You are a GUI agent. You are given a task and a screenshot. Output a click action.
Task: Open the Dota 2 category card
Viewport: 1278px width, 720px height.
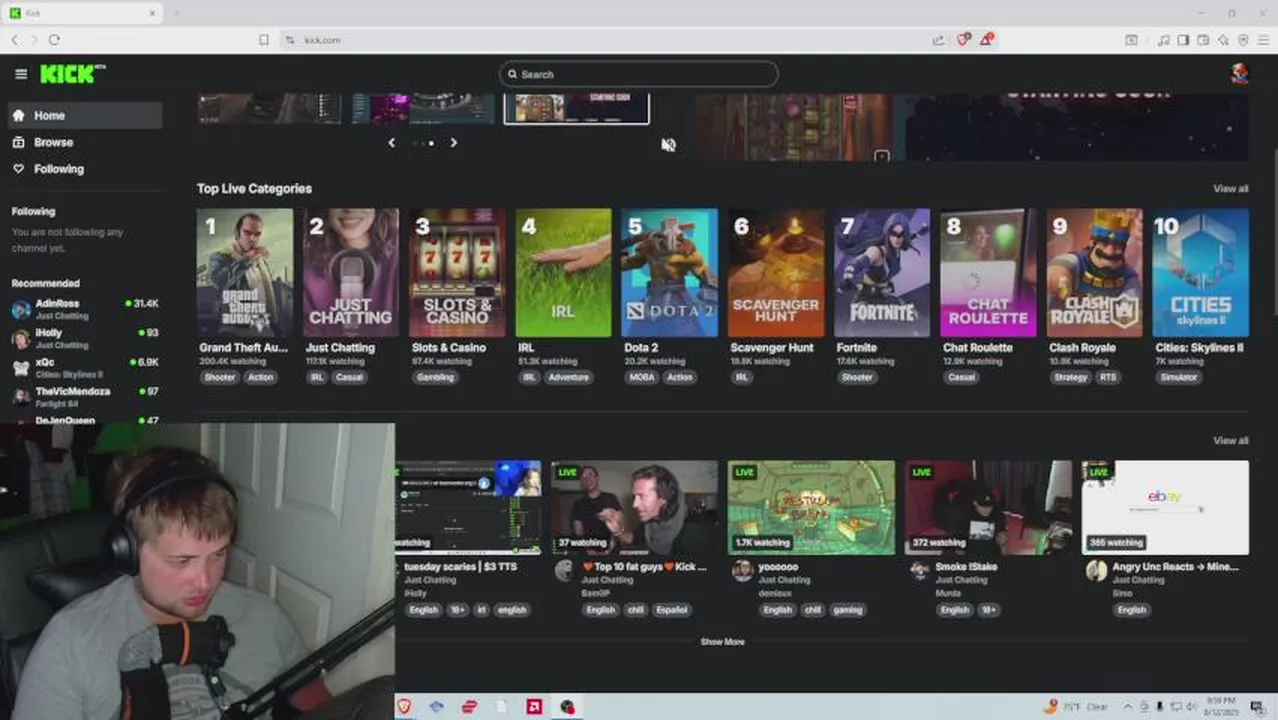coord(669,272)
